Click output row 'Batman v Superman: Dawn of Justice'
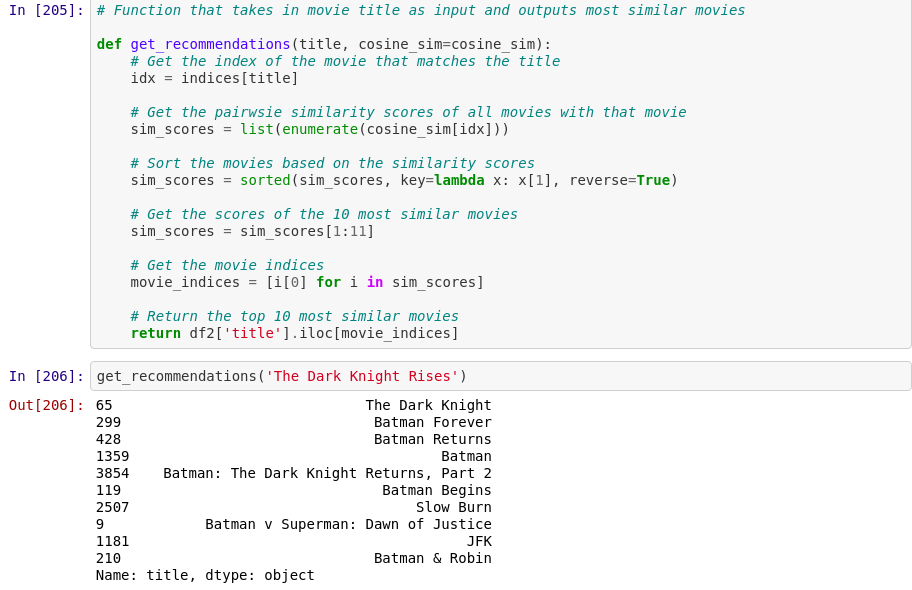This screenshot has height=590, width=912. coord(294,524)
